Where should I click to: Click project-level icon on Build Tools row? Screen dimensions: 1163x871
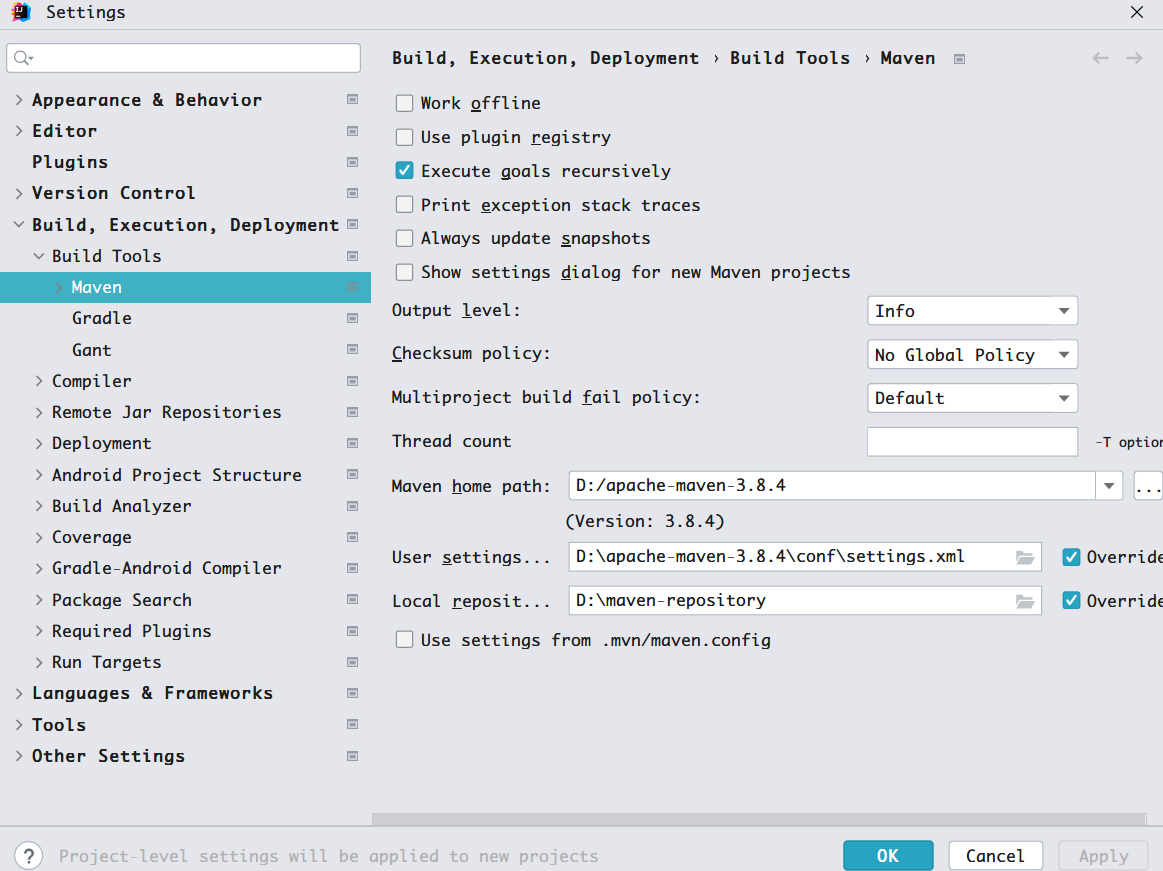point(352,256)
